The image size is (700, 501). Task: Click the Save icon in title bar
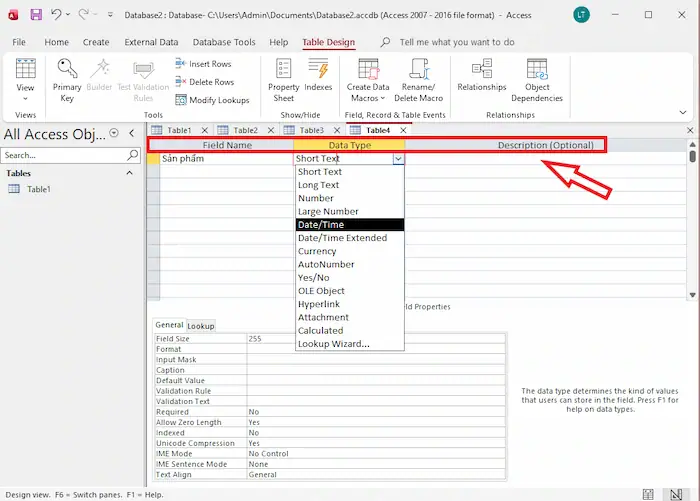click(x=36, y=15)
